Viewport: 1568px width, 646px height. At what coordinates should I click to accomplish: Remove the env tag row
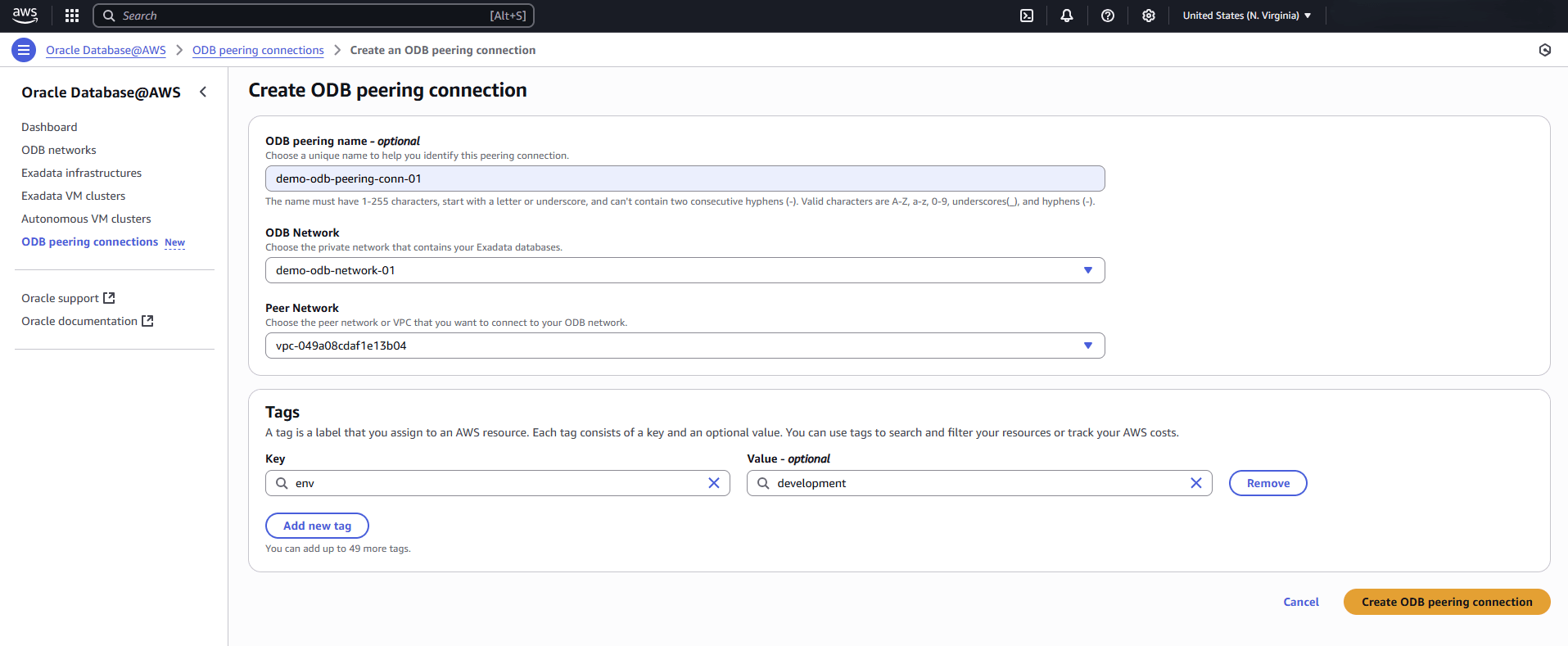[1268, 483]
